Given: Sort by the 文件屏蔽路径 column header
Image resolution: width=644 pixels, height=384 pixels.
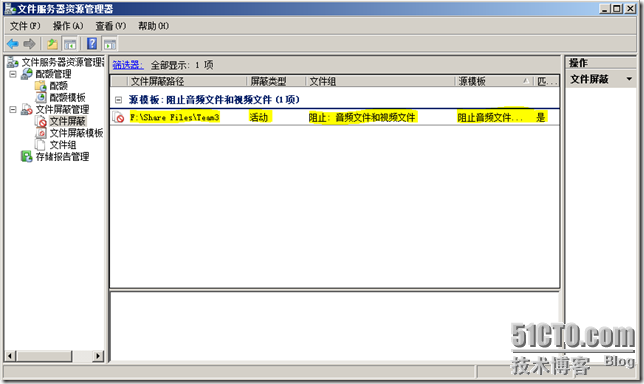Looking at the screenshot, I should click(187, 81).
